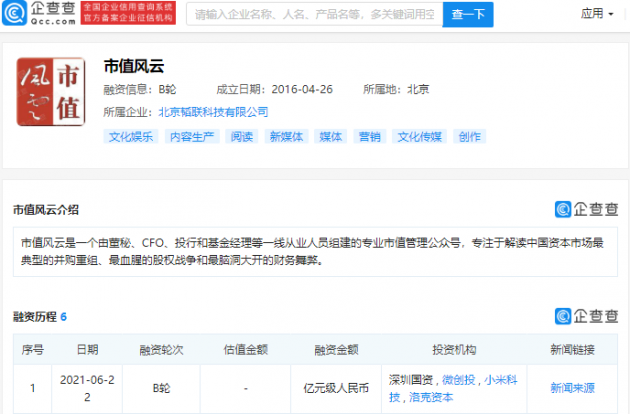Select the 新媒体 tag
The width and height of the screenshot is (630, 414).
coord(286,137)
